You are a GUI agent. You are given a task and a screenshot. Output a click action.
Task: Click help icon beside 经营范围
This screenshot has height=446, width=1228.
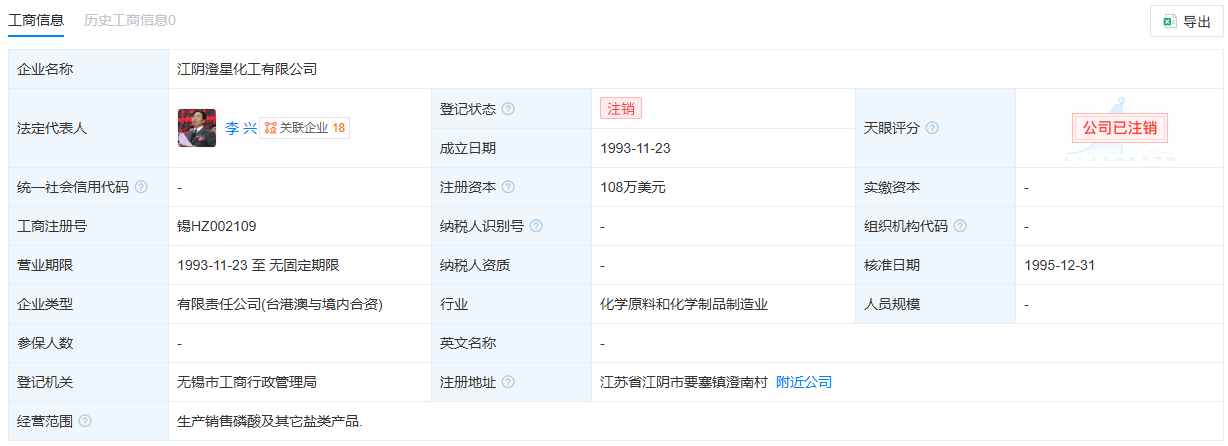(x=85, y=421)
